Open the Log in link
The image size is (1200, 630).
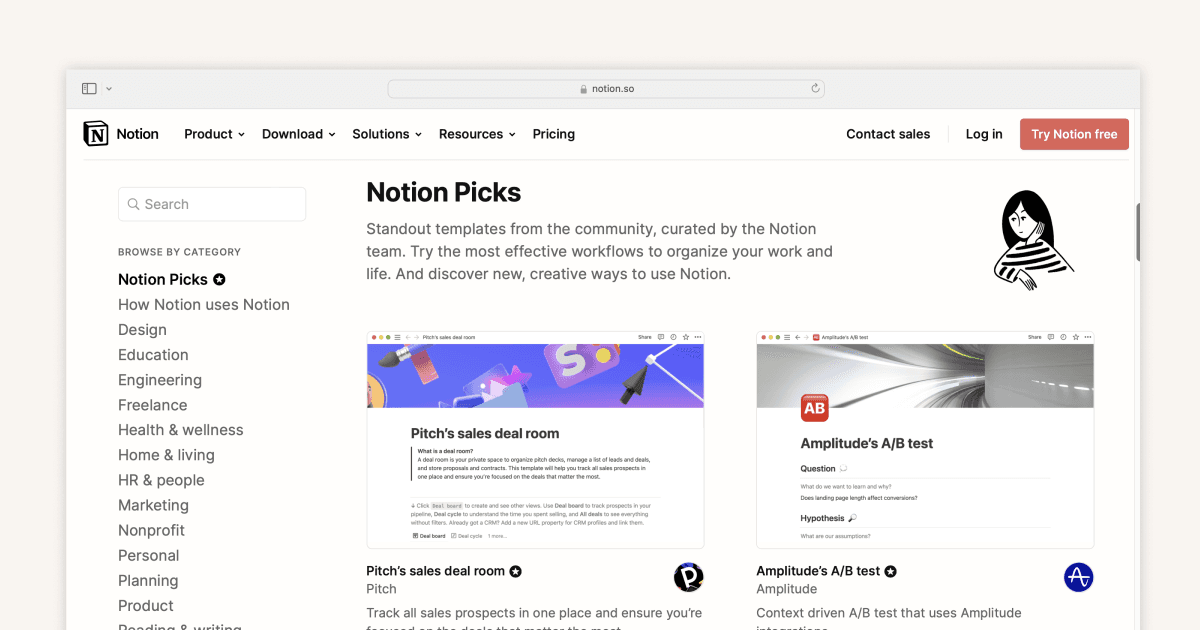click(983, 133)
